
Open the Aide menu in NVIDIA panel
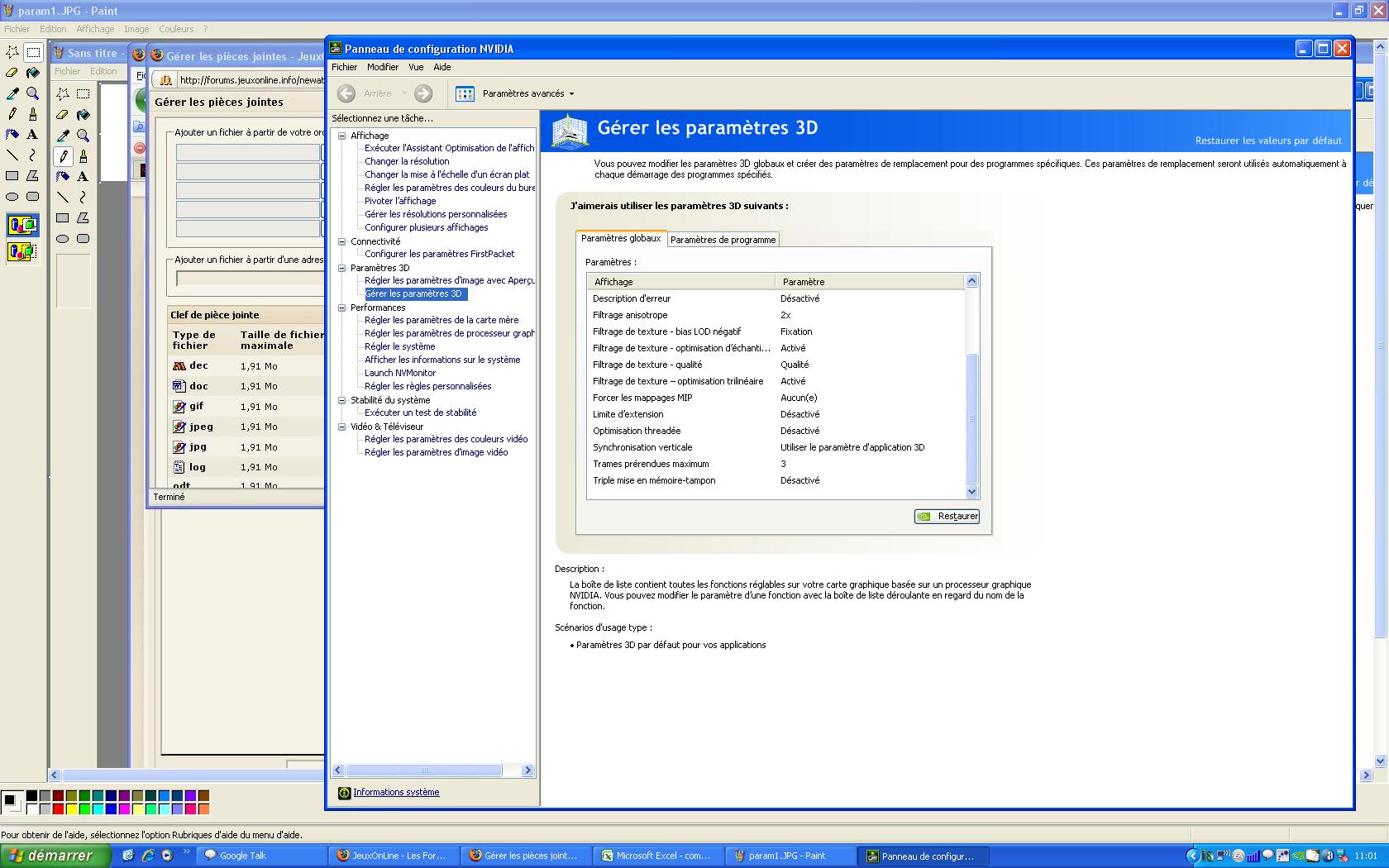click(442, 67)
